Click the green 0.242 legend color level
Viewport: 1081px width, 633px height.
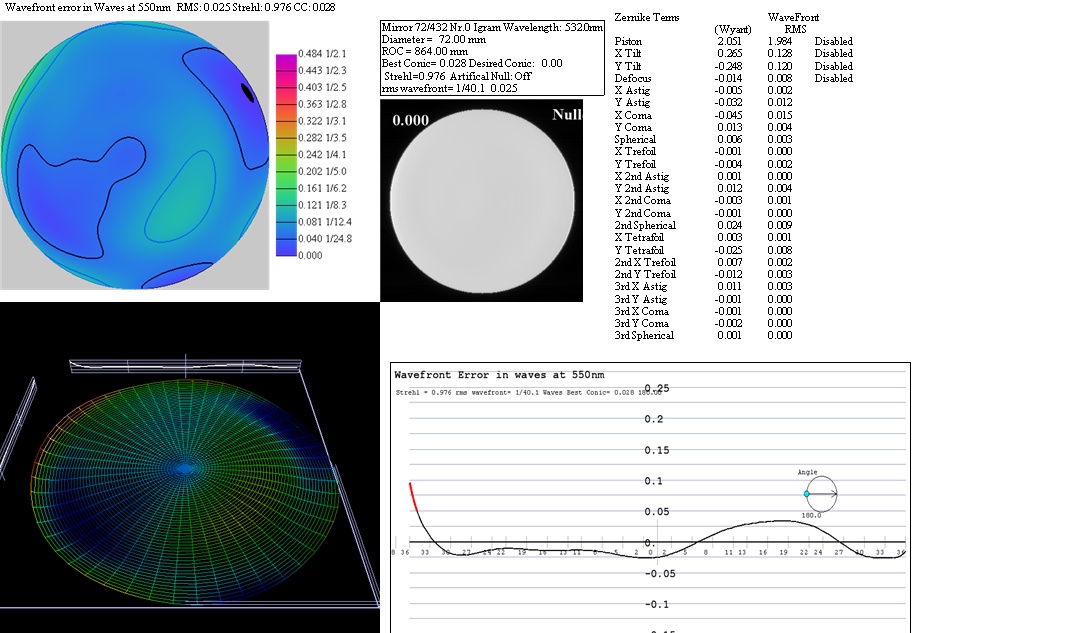pyautogui.click(x=286, y=155)
